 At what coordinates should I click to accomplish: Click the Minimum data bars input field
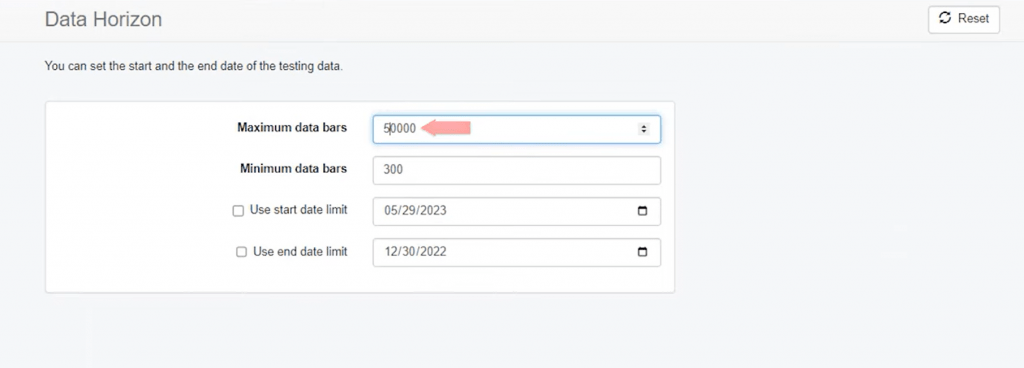coord(517,170)
